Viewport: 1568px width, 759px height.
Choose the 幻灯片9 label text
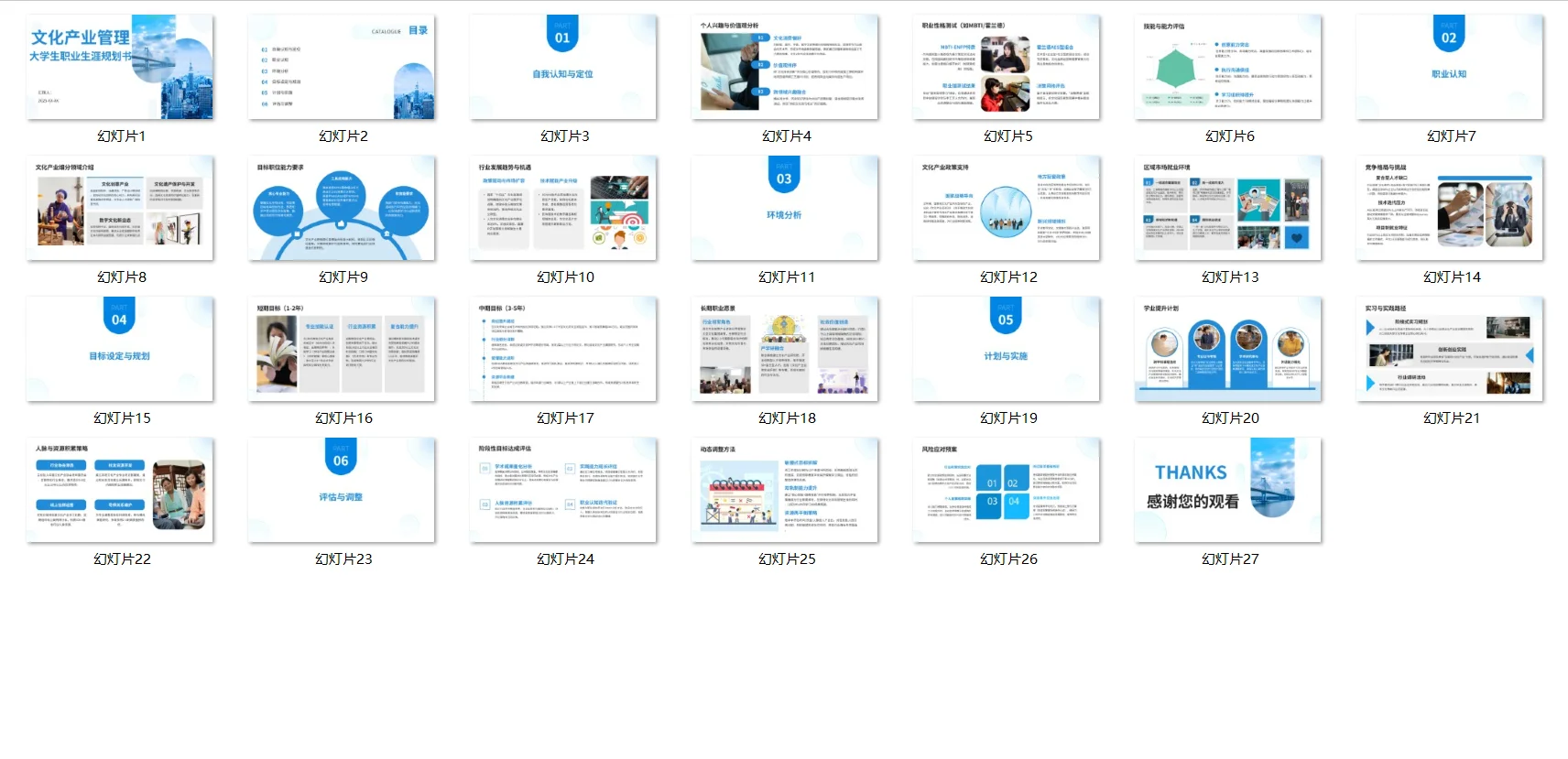tap(343, 277)
